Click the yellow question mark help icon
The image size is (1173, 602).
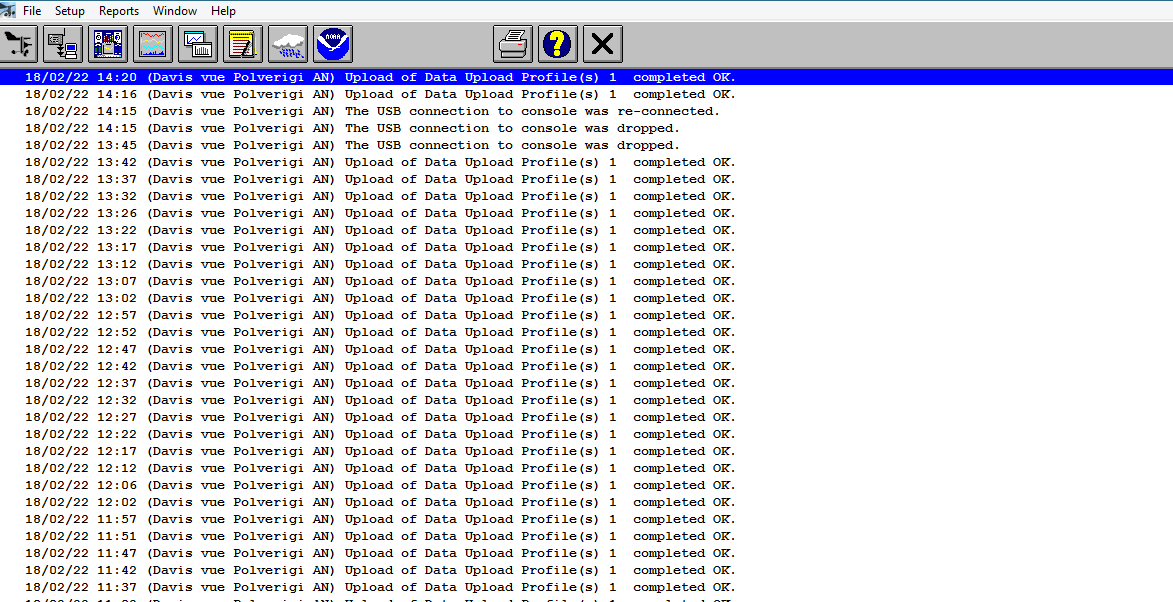pos(558,44)
